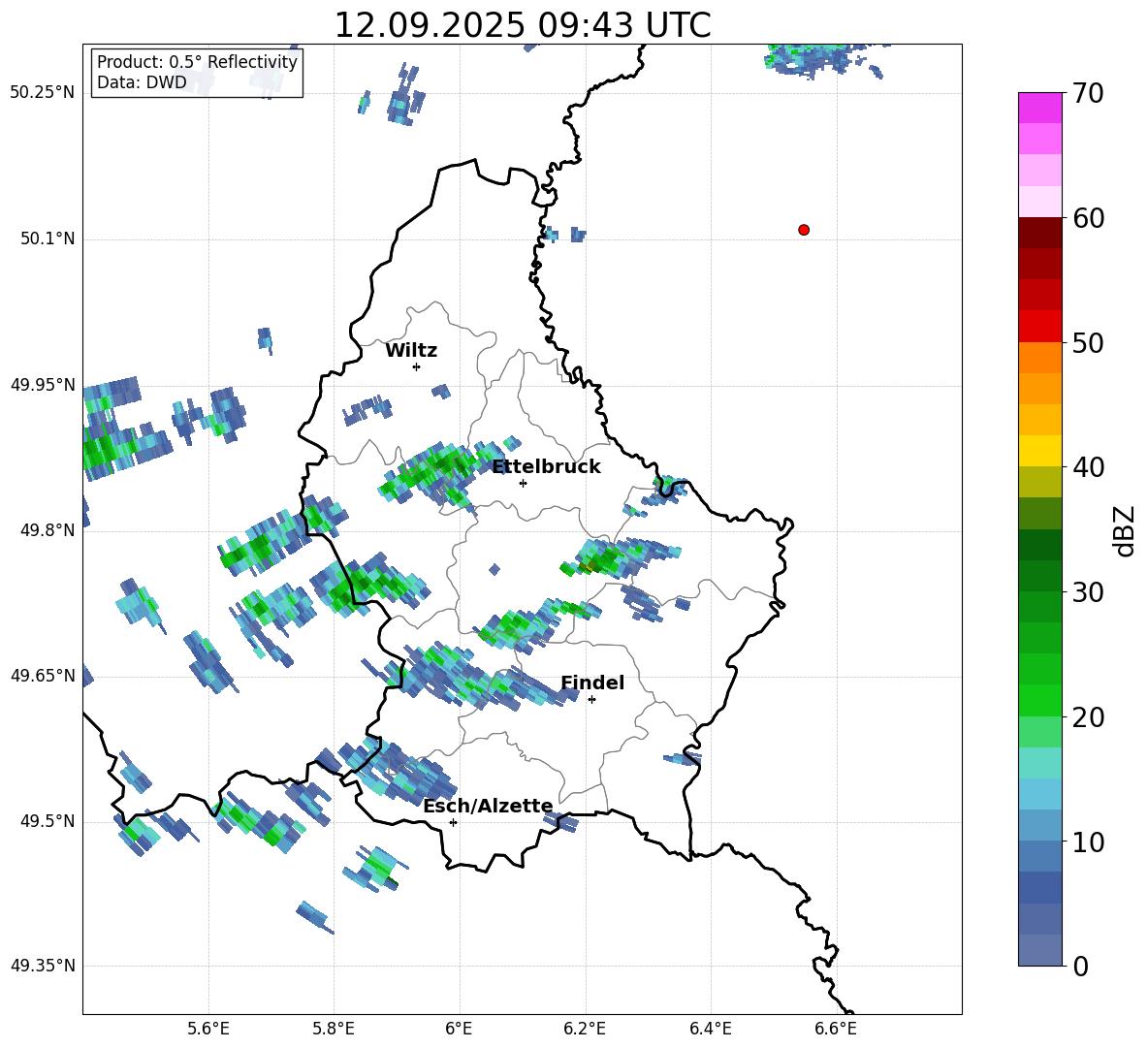Click the 60 value on the colorbar
Image resolution: width=1148 pixels, height=1048 pixels.
coord(1088,218)
